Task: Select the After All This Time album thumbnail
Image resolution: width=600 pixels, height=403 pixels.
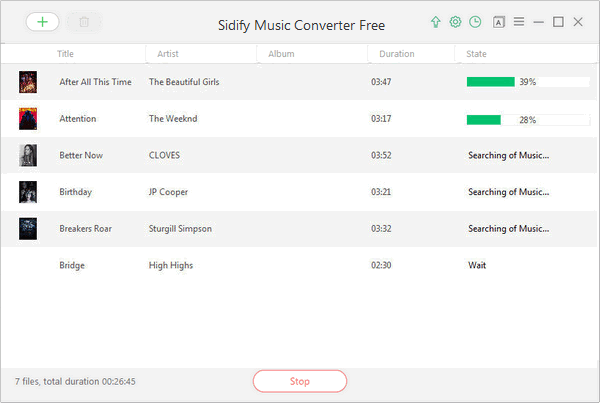Action: click(x=28, y=82)
